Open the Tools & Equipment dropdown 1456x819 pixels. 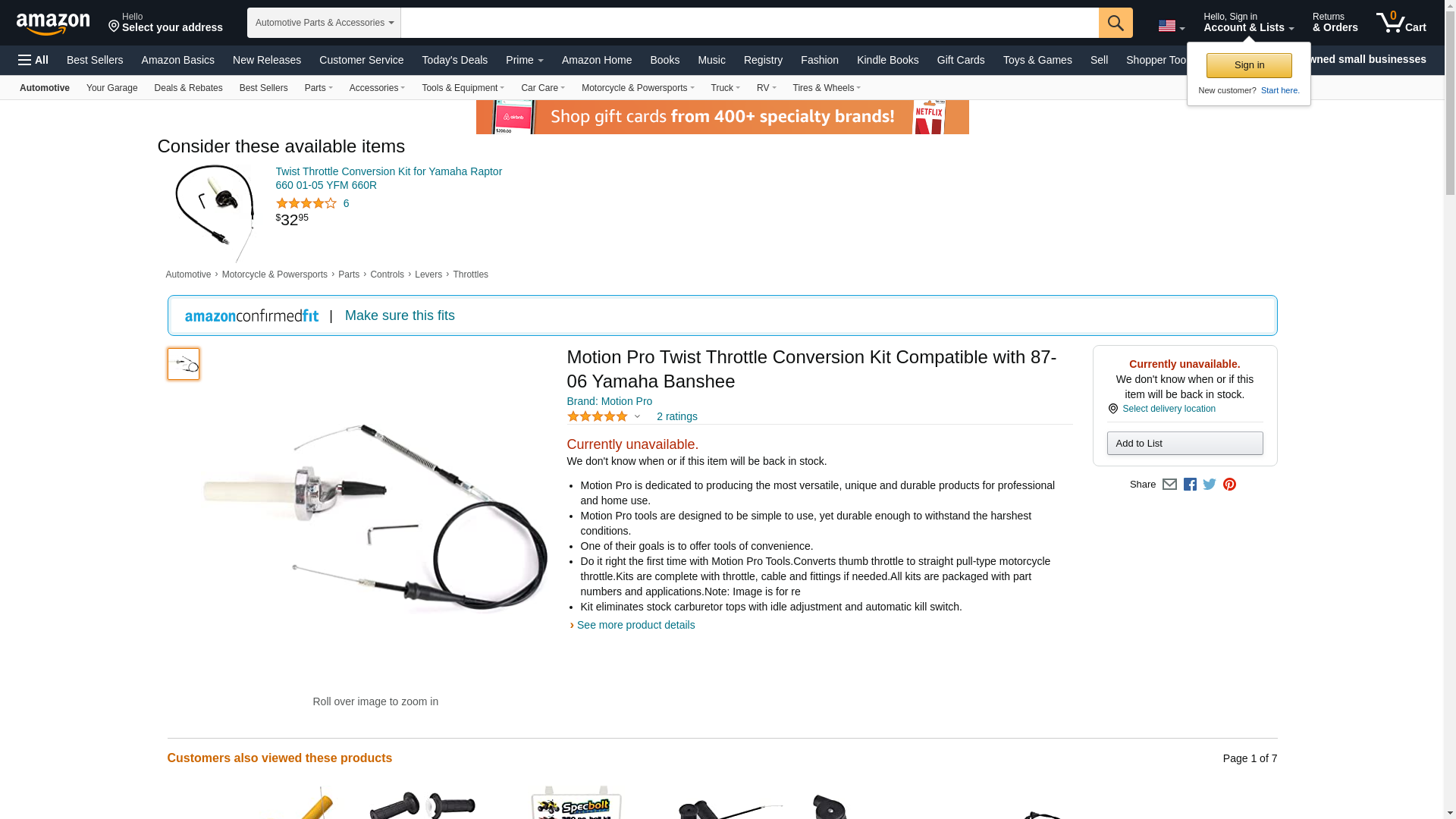463,88
